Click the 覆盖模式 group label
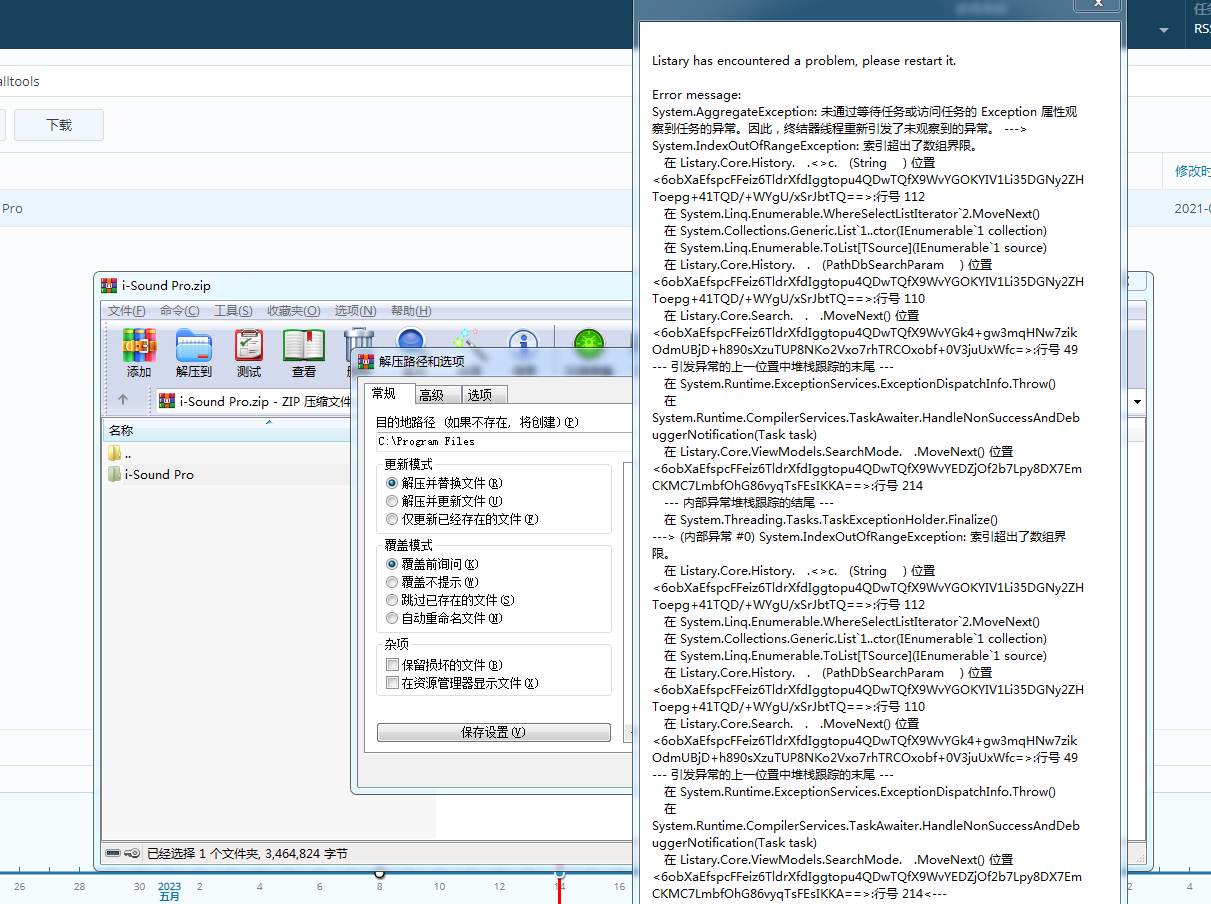 tap(409, 545)
